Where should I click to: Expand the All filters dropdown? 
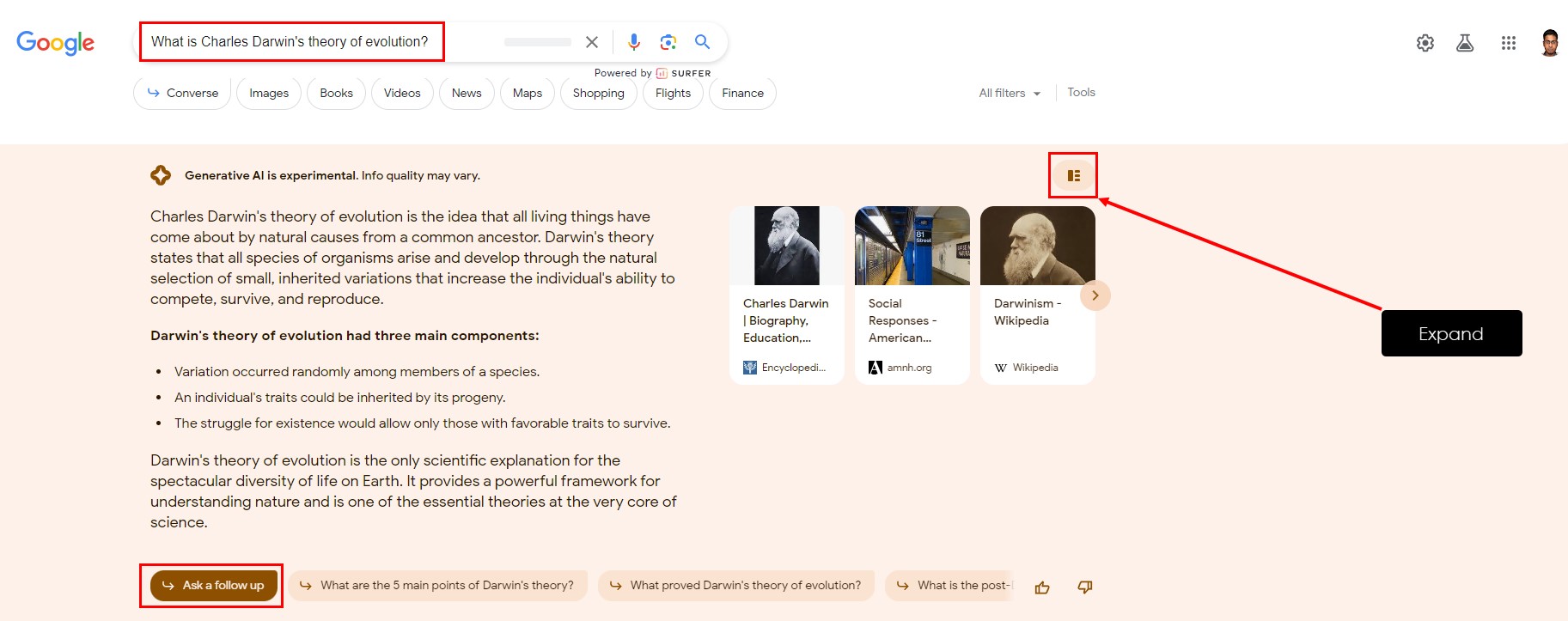pos(1010,93)
